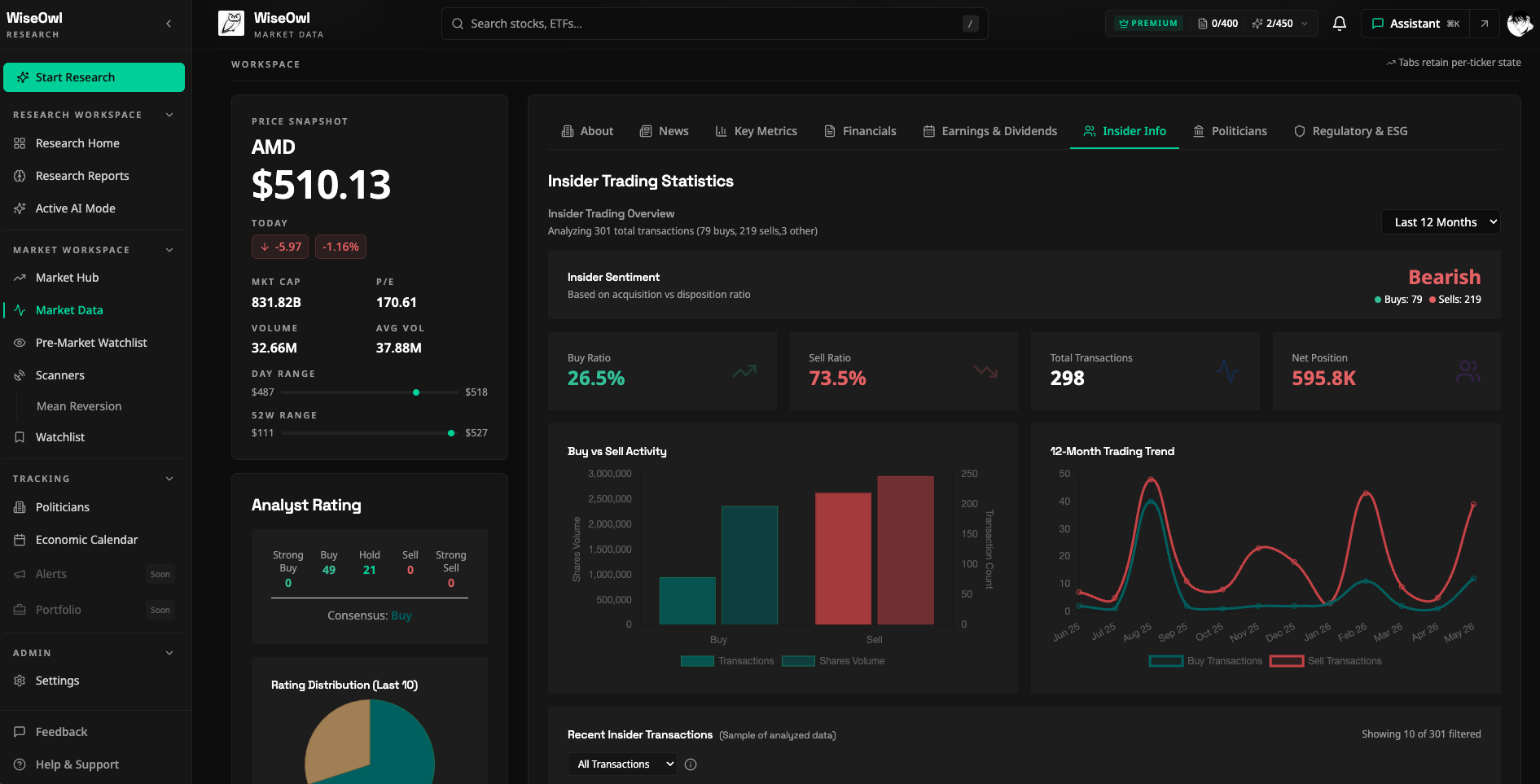Click the Politicians building icon in sidebar
This screenshot has width=1540, height=784.
20,507
